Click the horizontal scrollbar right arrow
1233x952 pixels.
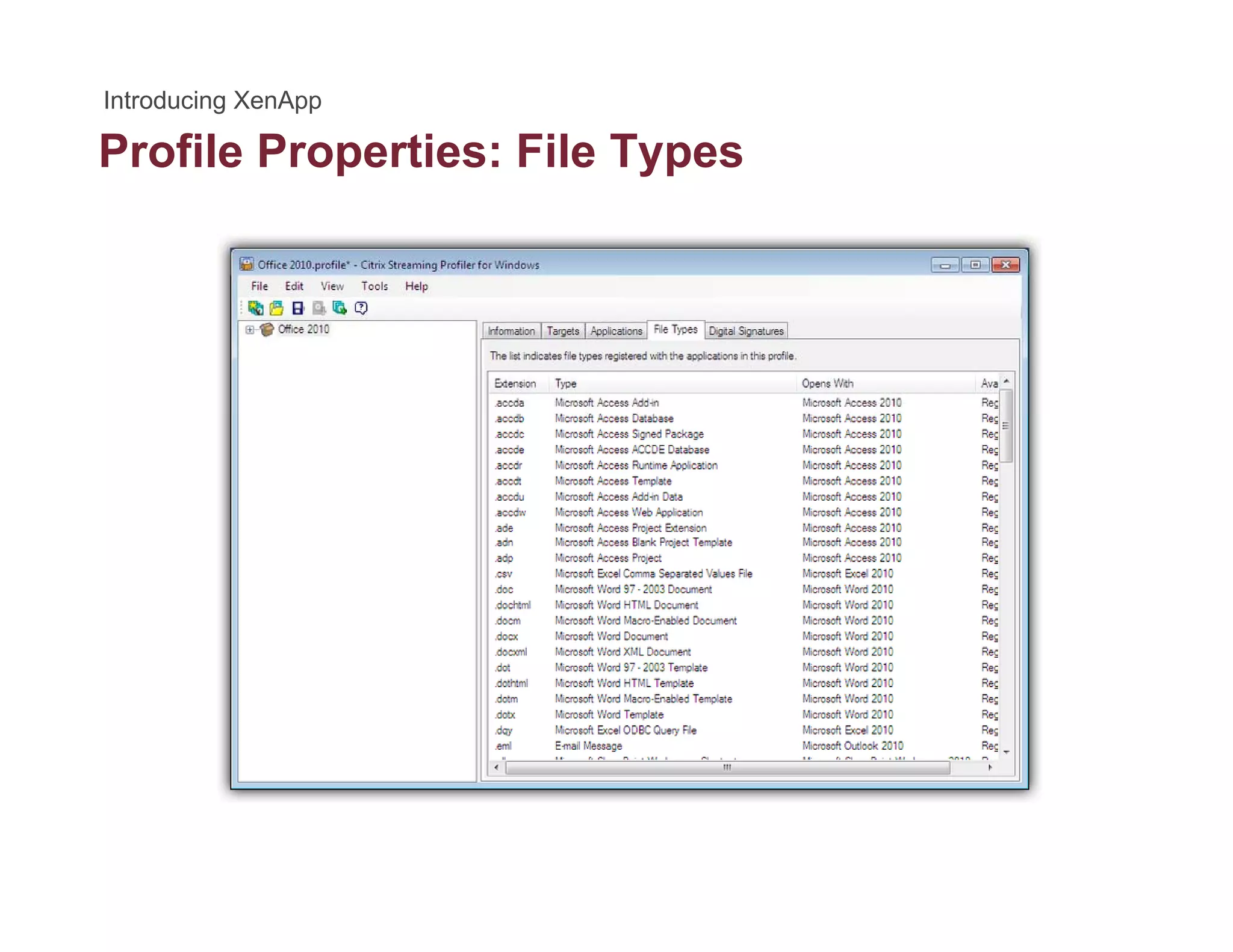(x=990, y=767)
